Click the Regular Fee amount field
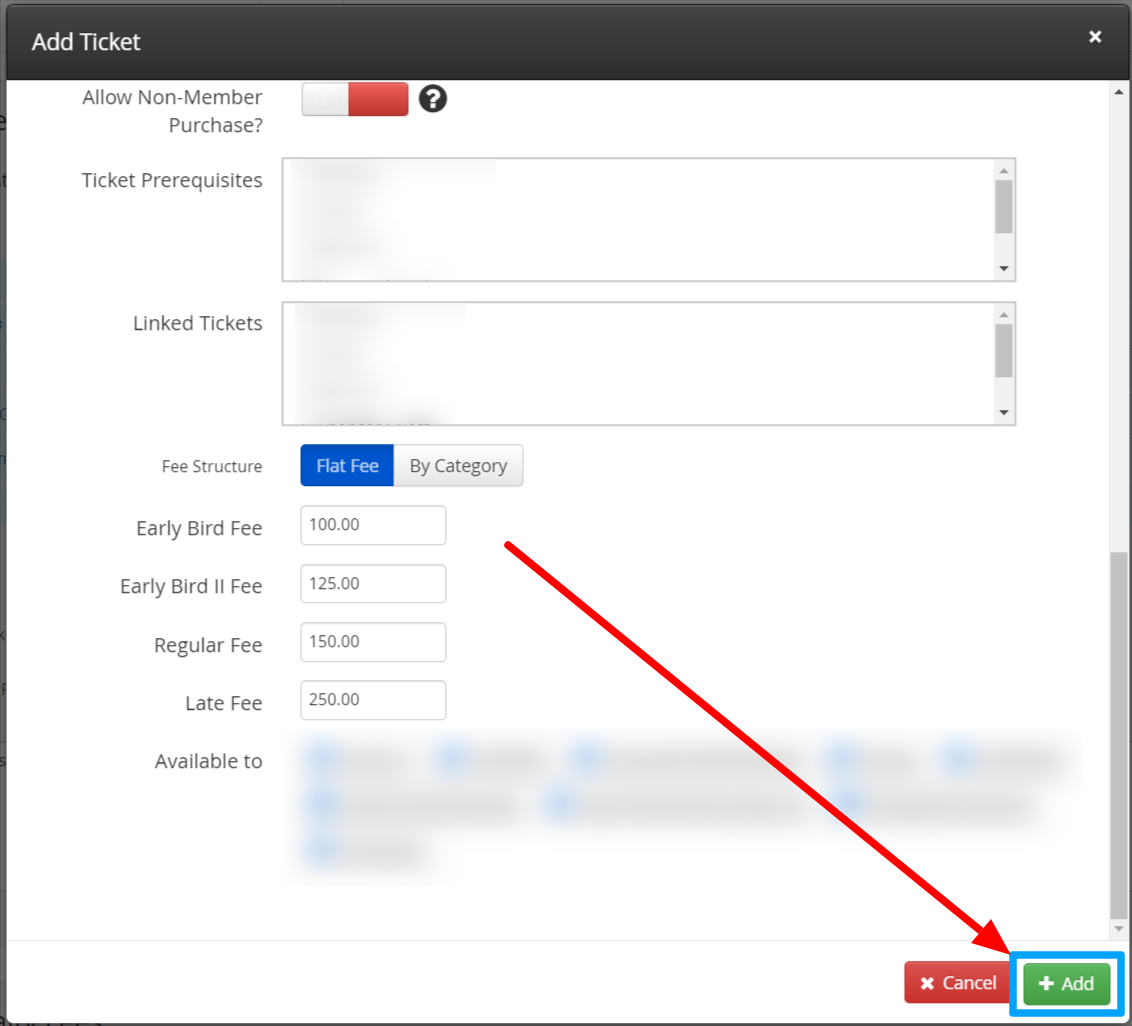This screenshot has height=1026, width=1132. [372, 642]
